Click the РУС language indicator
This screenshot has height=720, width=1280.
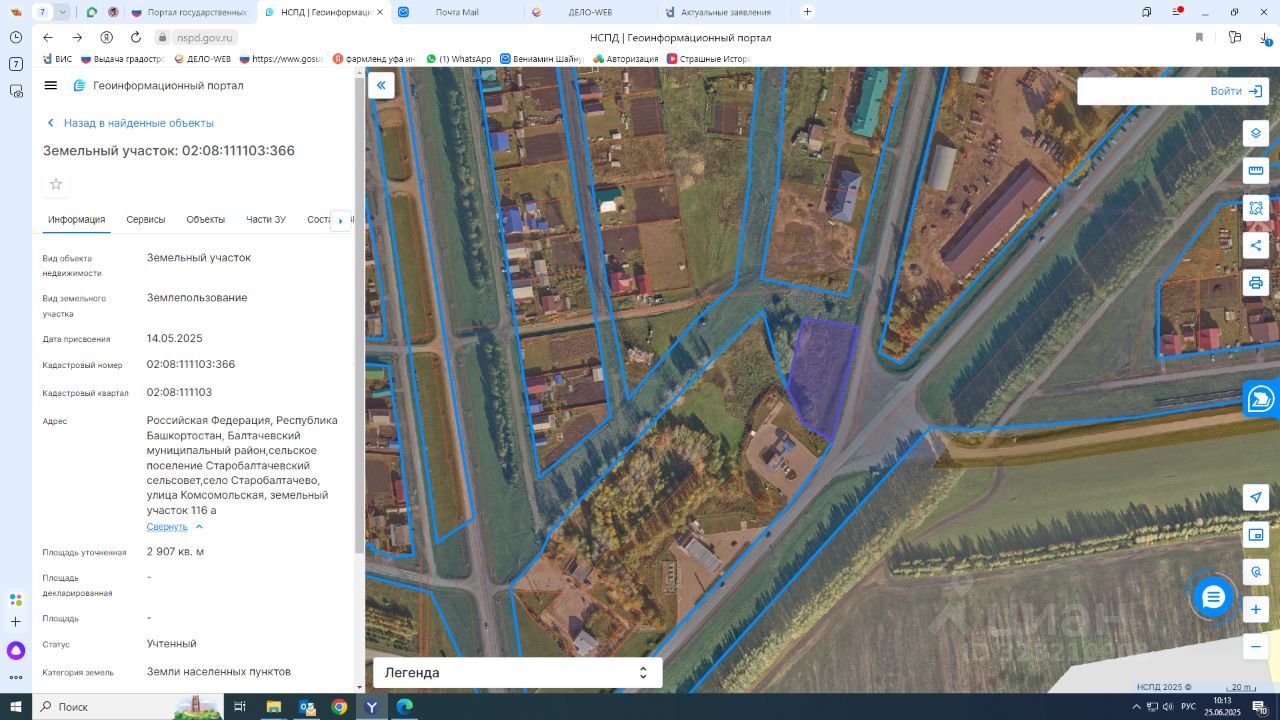coord(1188,706)
